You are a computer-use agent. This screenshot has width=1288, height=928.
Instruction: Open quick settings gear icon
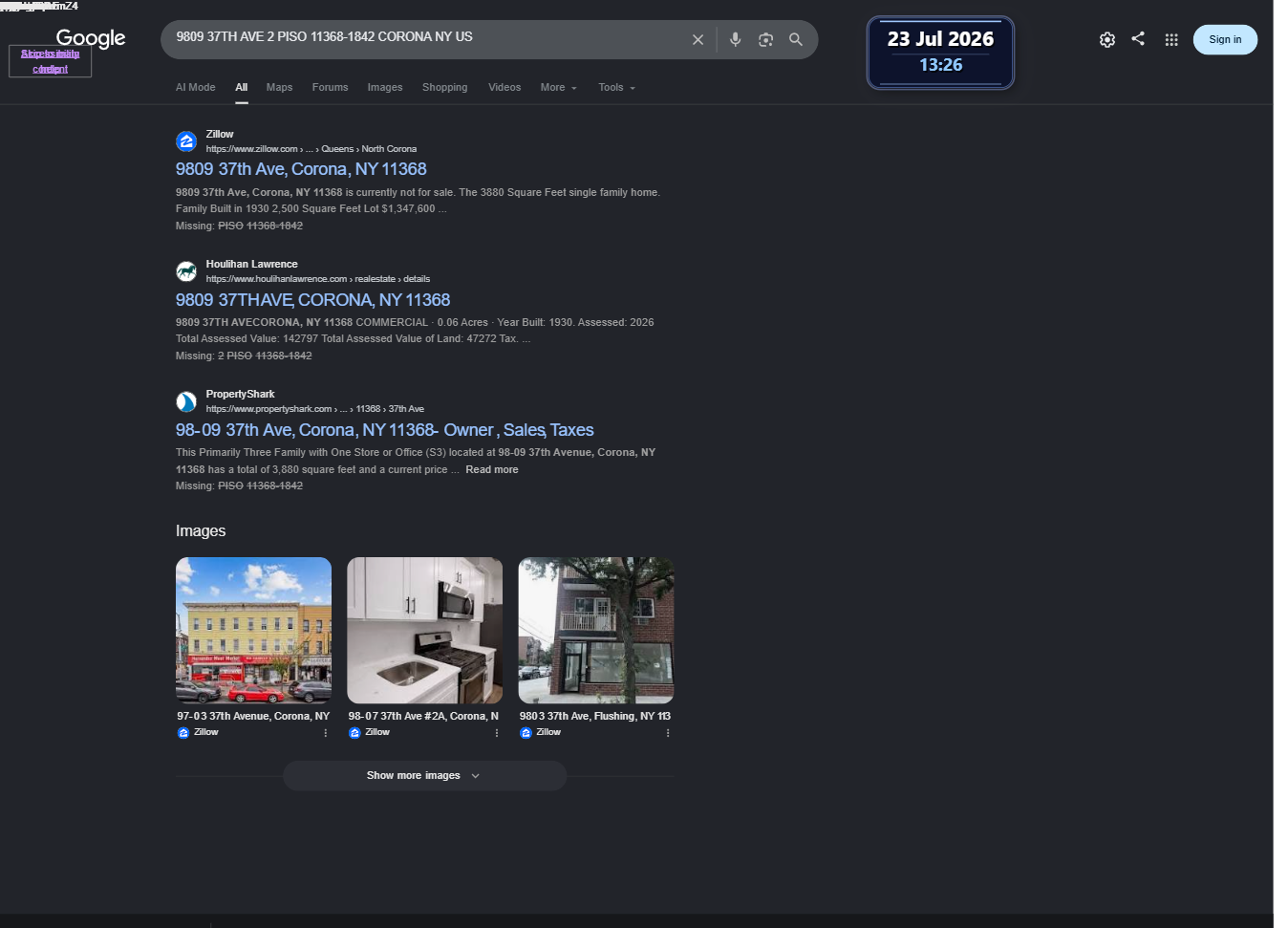pyautogui.click(x=1106, y=40)
